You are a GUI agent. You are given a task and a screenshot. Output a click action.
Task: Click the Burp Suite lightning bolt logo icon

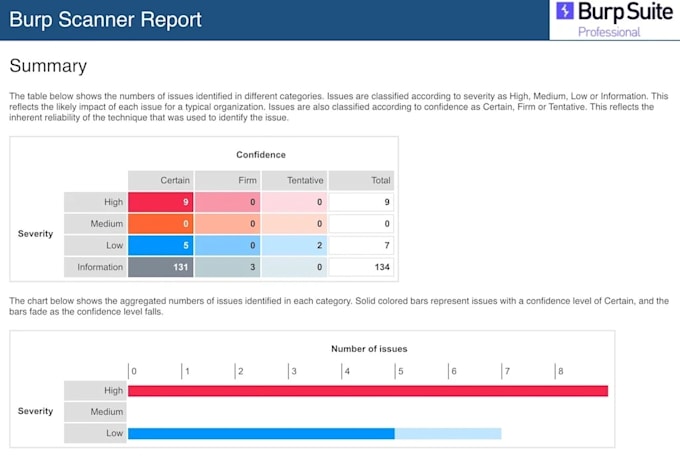(565, 11)
